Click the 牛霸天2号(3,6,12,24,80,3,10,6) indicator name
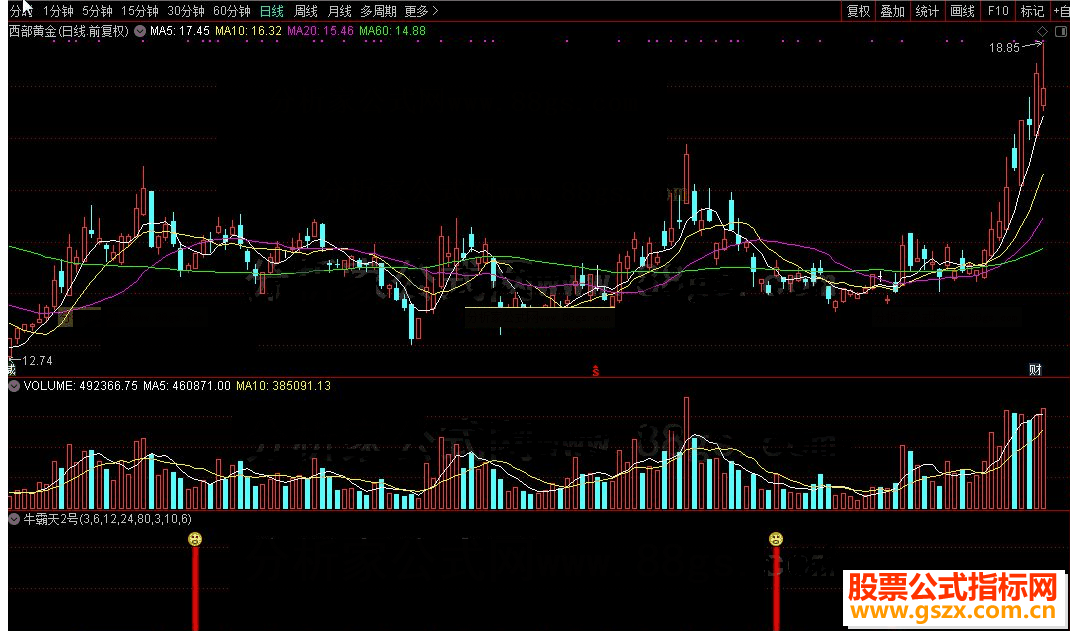The image size is (1070, 631). [x=108, y=519]
